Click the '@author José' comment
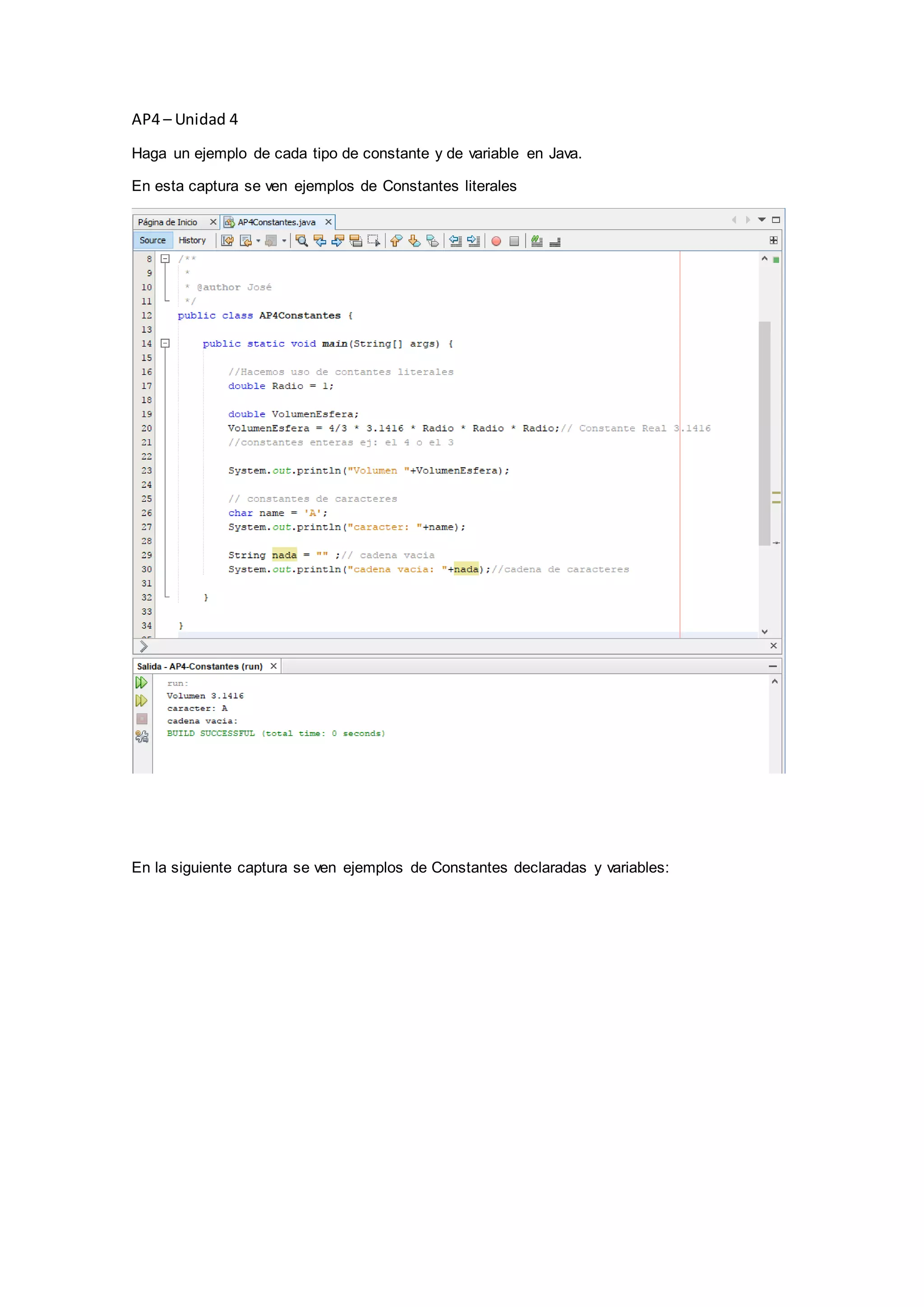 (x=235, y=287)
